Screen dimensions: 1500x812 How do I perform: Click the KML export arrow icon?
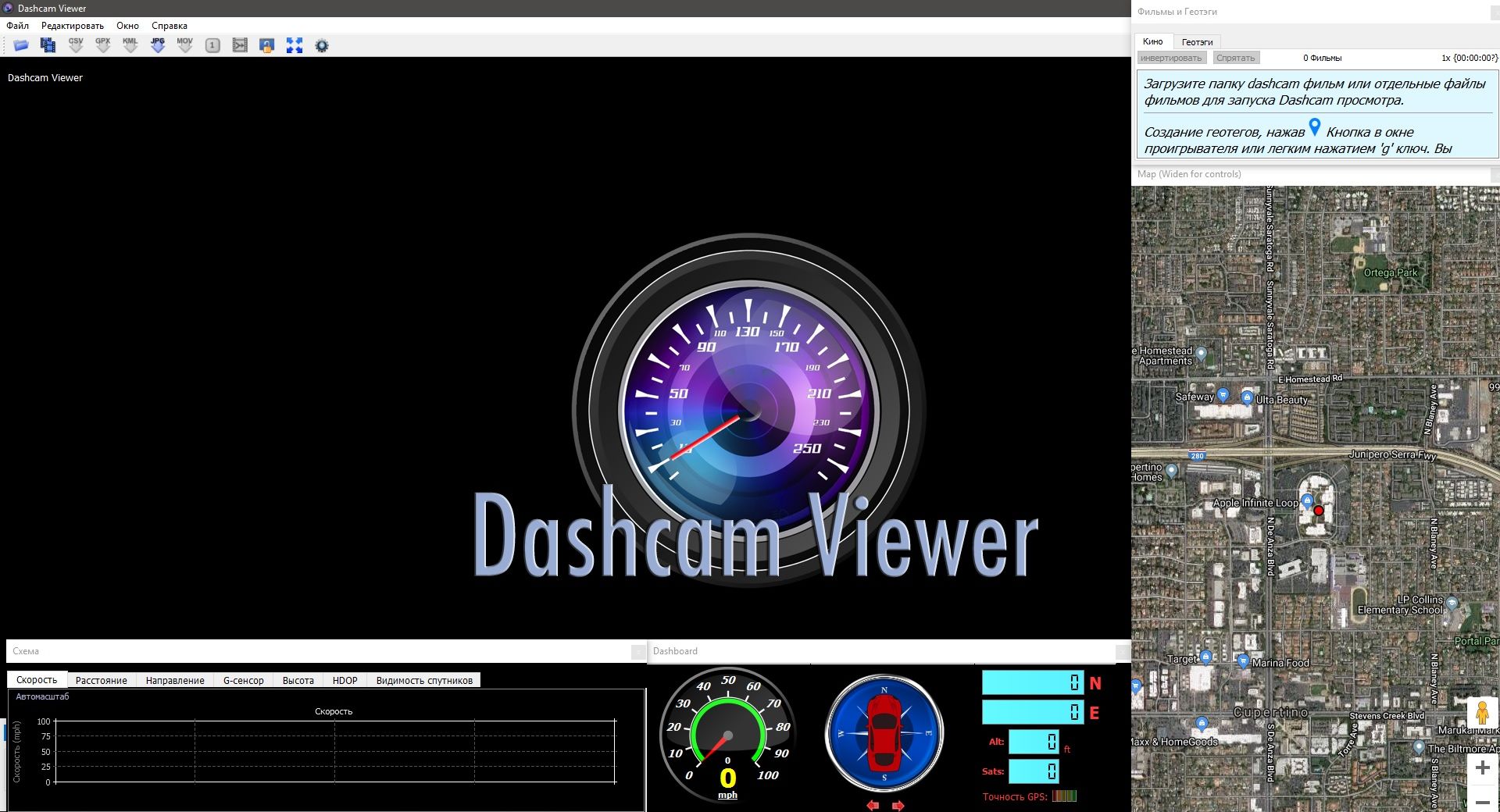130,45
